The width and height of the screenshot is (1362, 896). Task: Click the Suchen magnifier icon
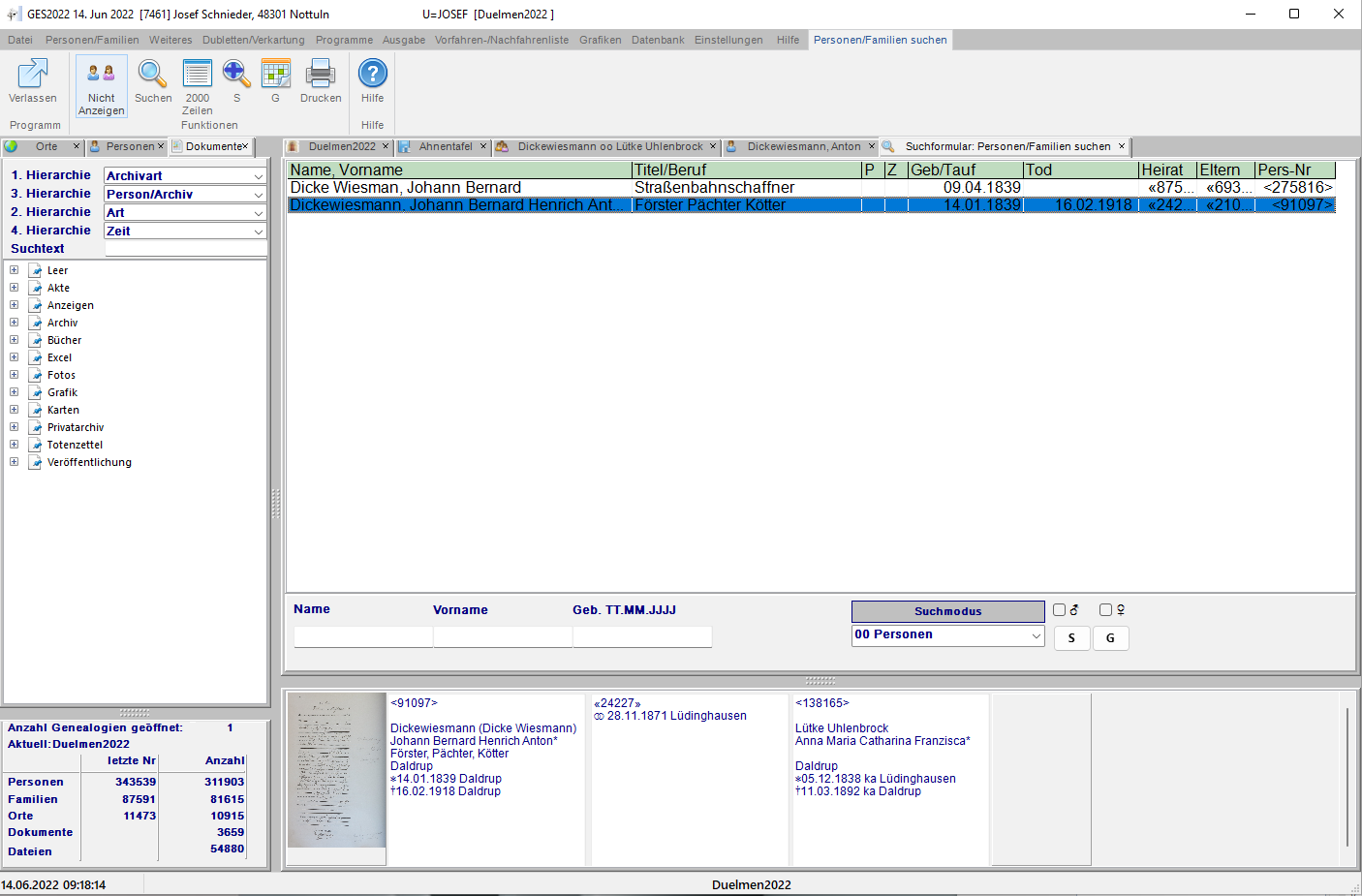click(152, 74)
